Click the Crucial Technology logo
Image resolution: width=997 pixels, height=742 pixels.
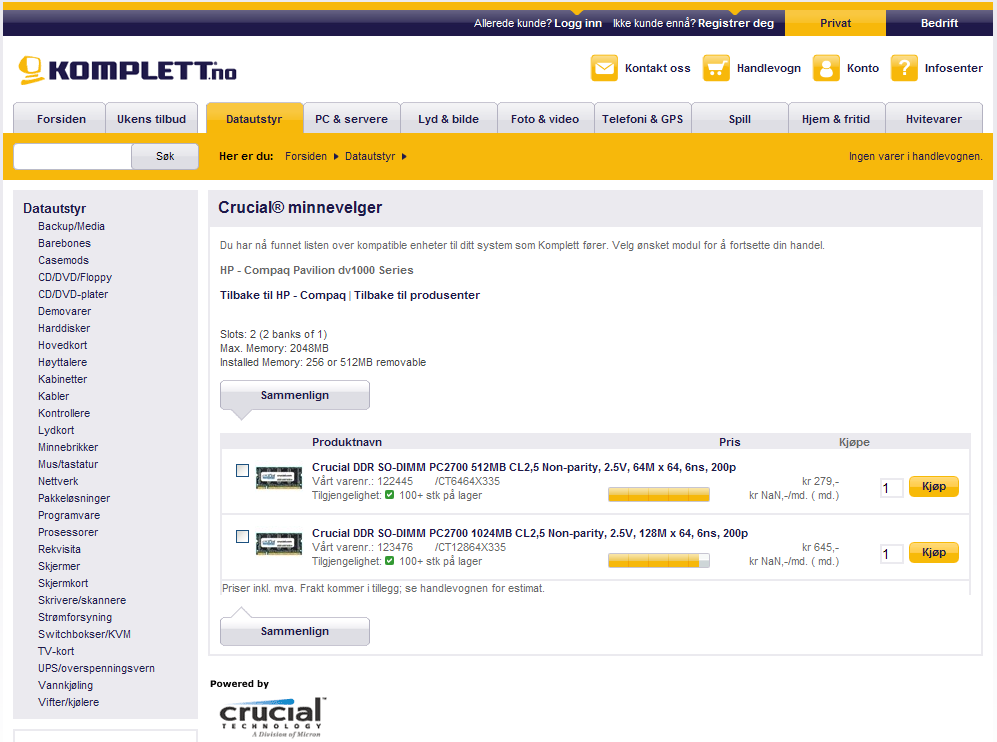[273, 717]
